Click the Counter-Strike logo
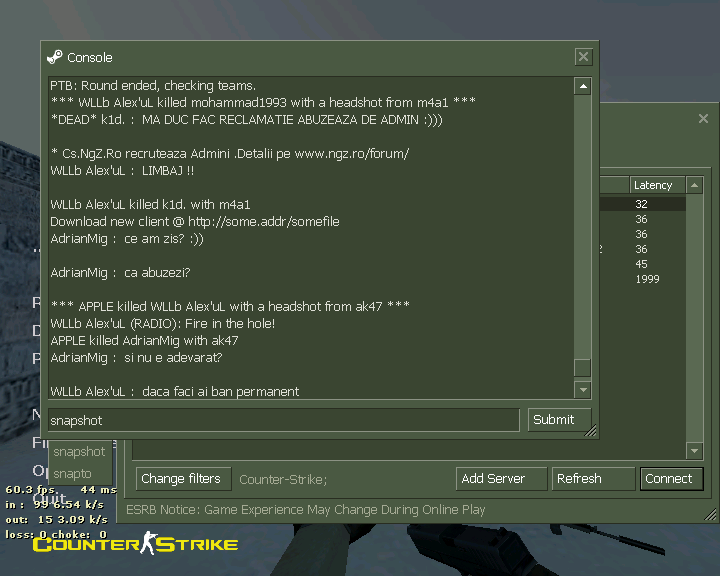Viewport: 720px width, 576px height. [136, 543]
